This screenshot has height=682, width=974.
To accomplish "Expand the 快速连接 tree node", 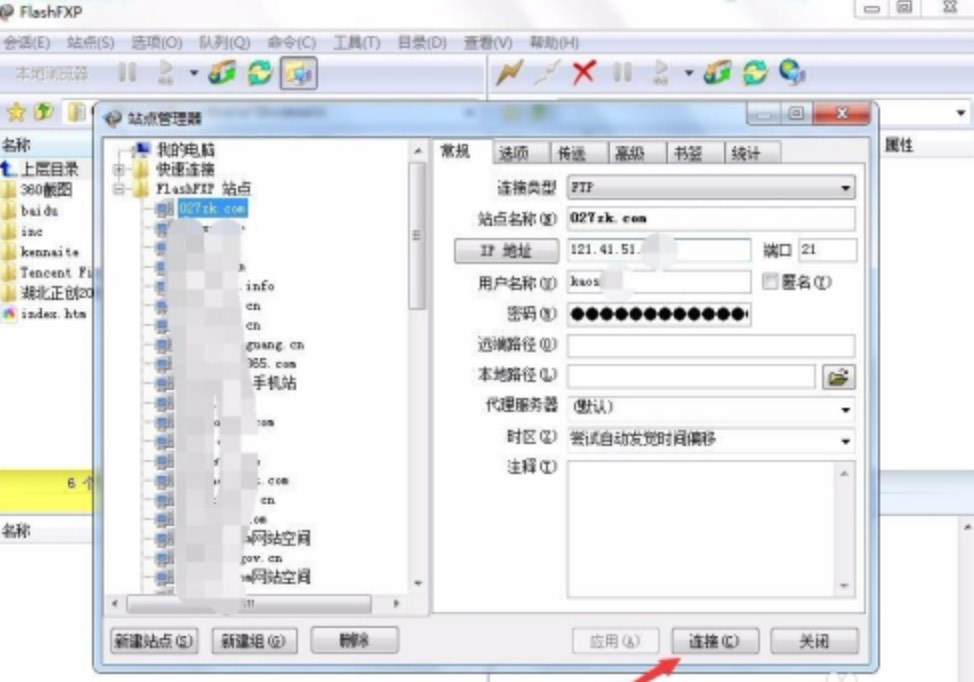I will tap(118, 169).
